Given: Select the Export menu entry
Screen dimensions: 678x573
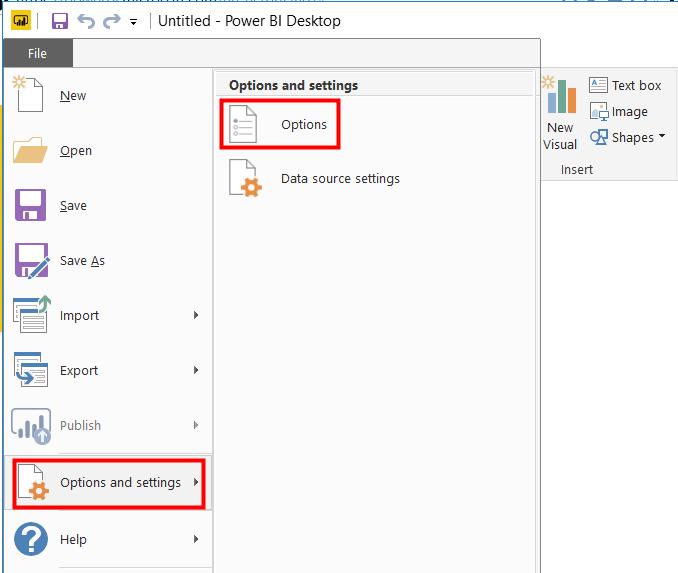Looking at the screenshot, I should coord(79,370).
